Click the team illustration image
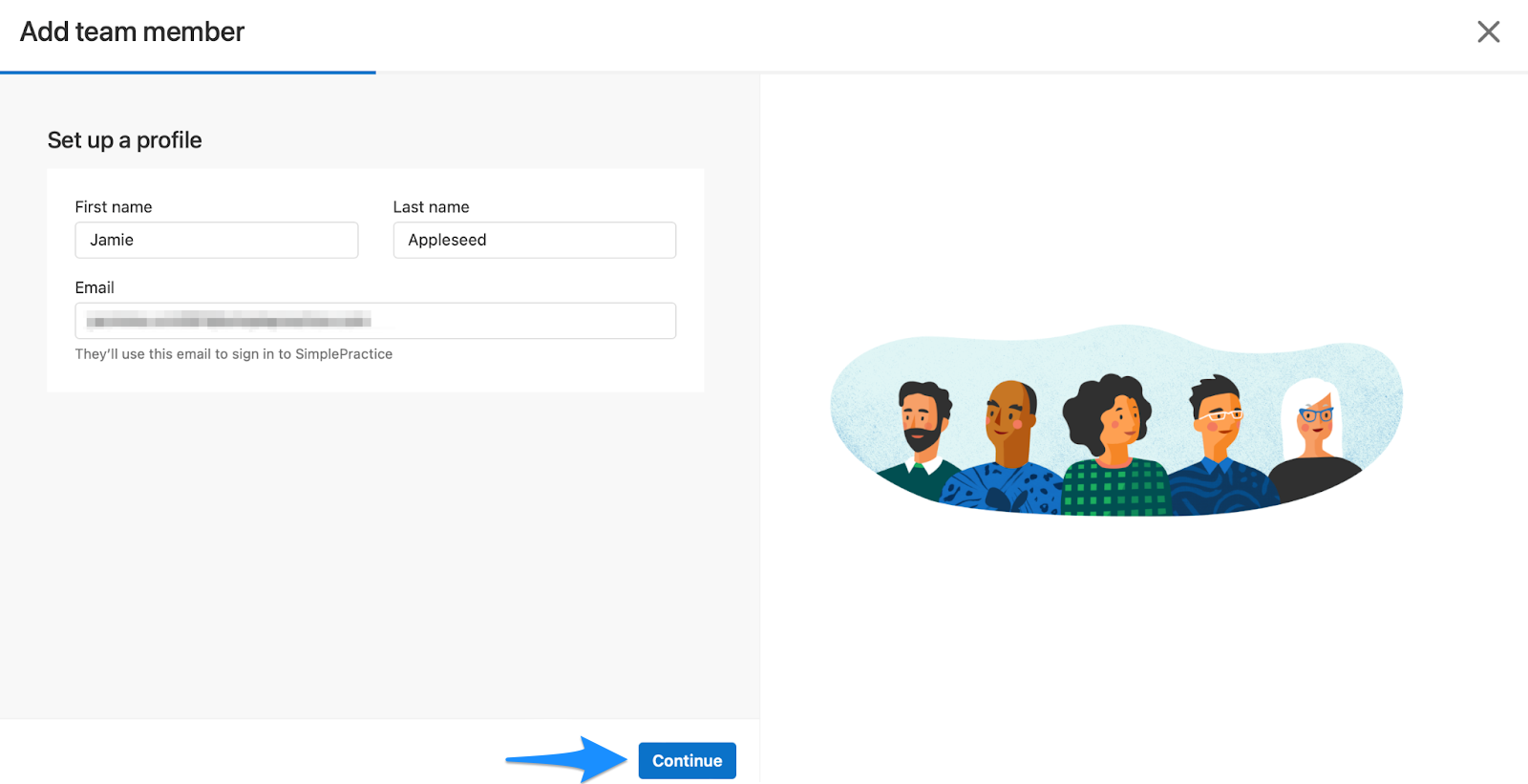The height and width of the screenshot is (784, 1528). pos(1116,420)
